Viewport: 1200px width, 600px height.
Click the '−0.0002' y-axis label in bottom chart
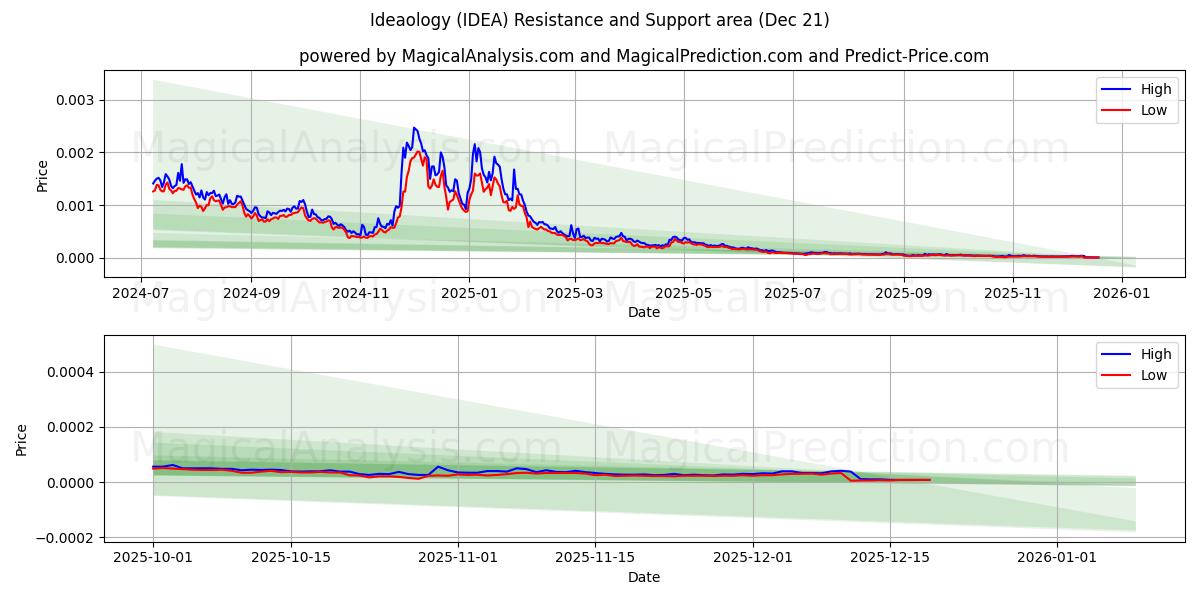click(x=64, y=538)
